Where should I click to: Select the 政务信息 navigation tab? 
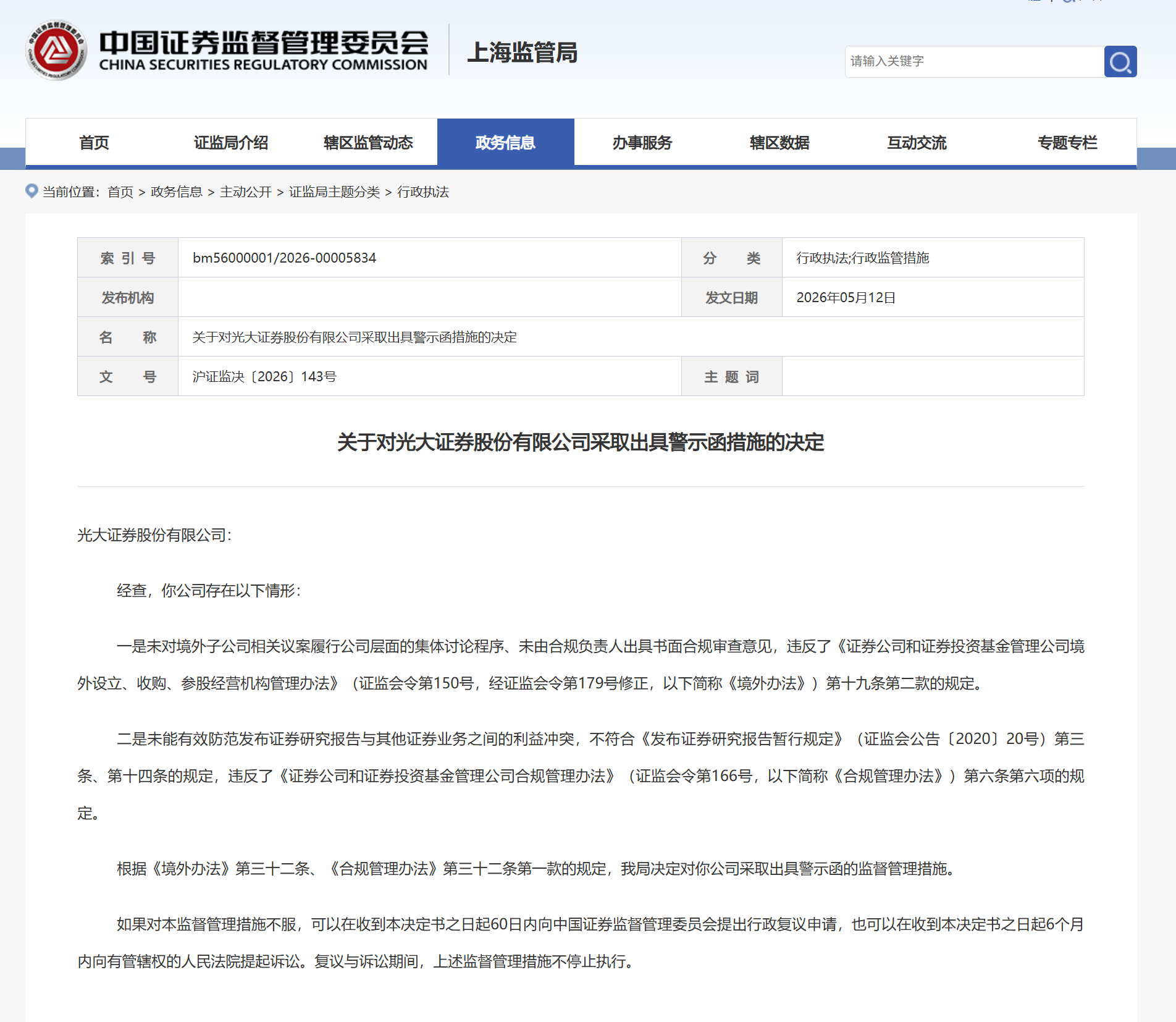point(505,143)
